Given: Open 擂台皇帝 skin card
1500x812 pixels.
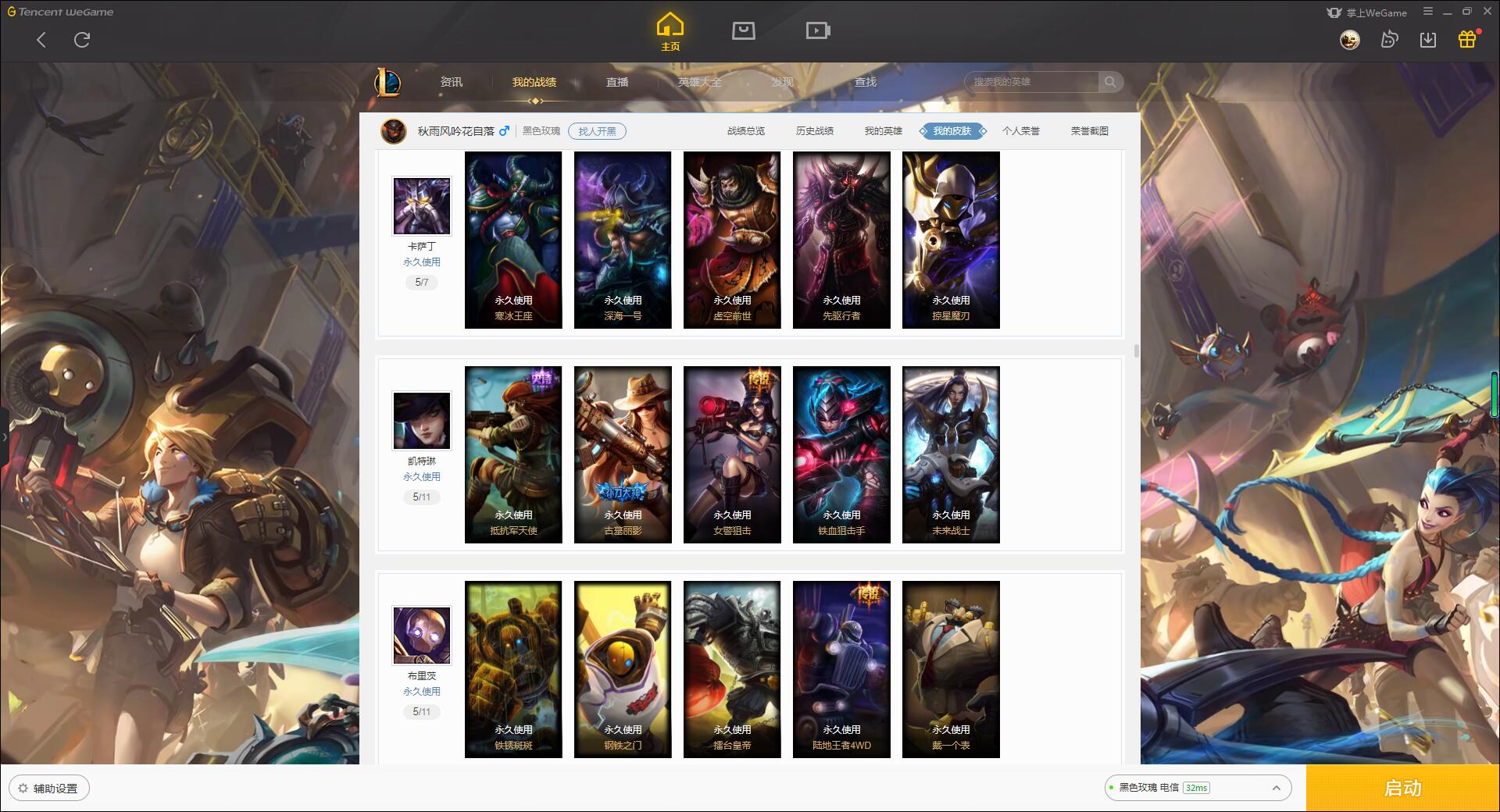Looking at the screenshot, I should coord(732,669).
